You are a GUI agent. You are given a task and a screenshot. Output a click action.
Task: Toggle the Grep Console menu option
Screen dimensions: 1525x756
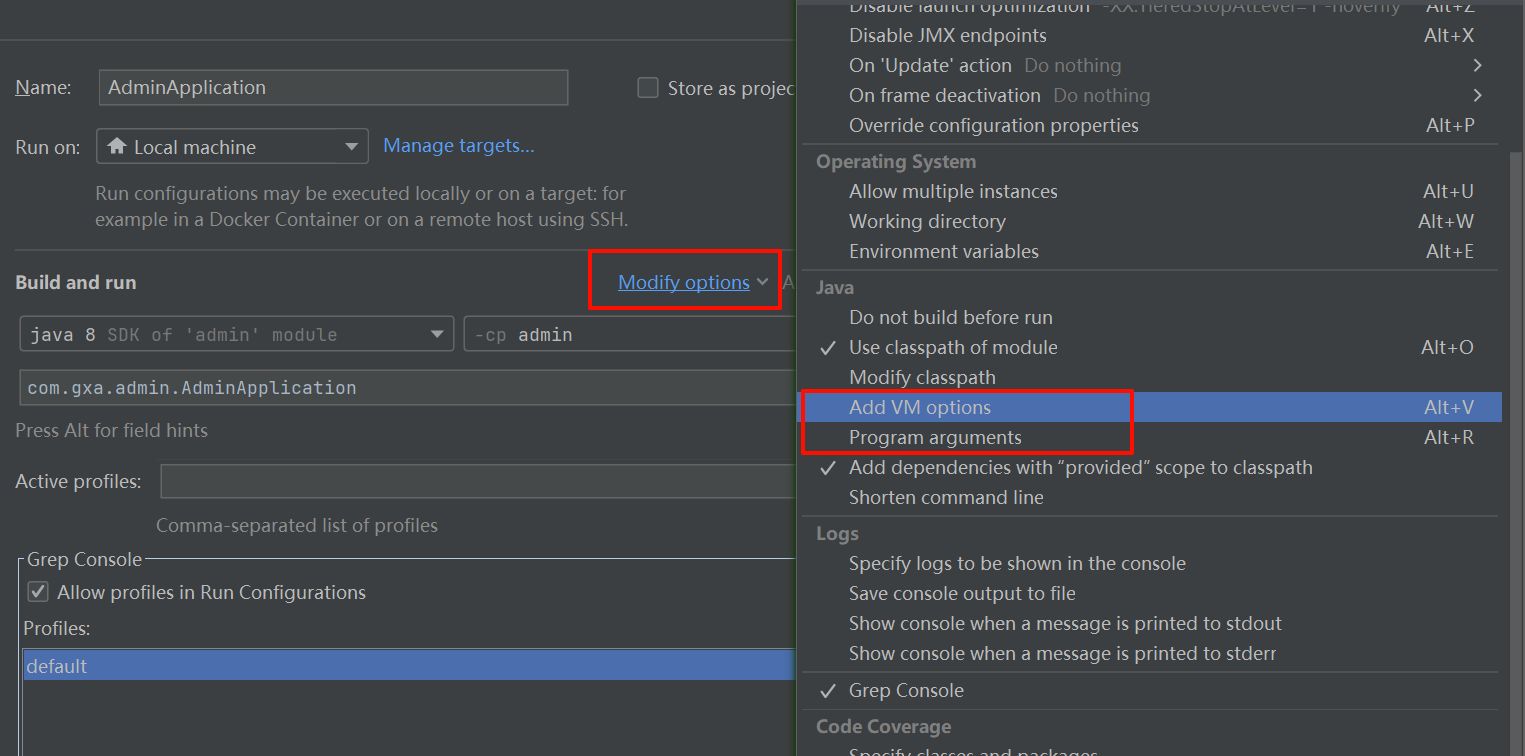pos(906,691)
